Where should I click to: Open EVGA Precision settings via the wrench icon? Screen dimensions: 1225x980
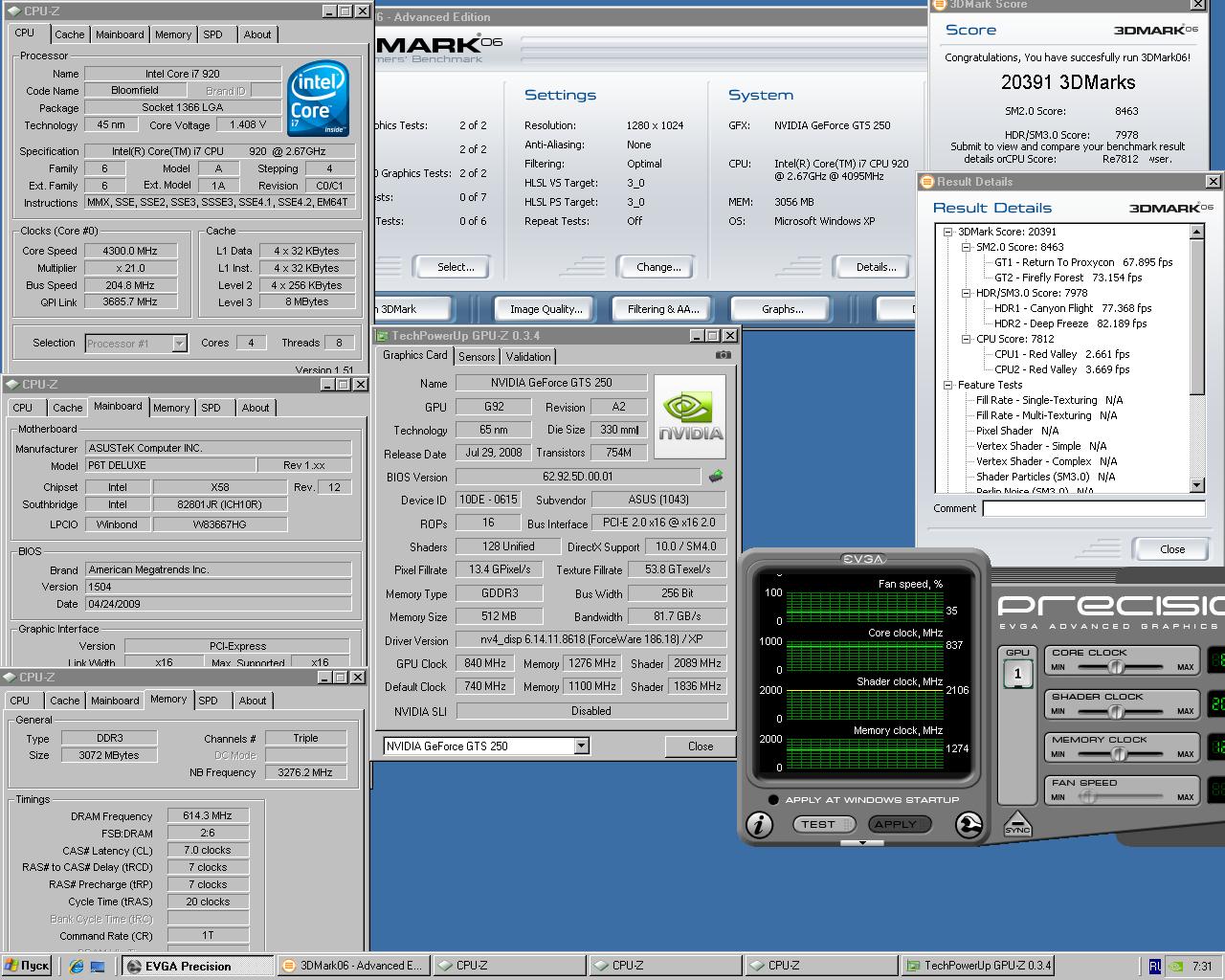click(969, 825)
